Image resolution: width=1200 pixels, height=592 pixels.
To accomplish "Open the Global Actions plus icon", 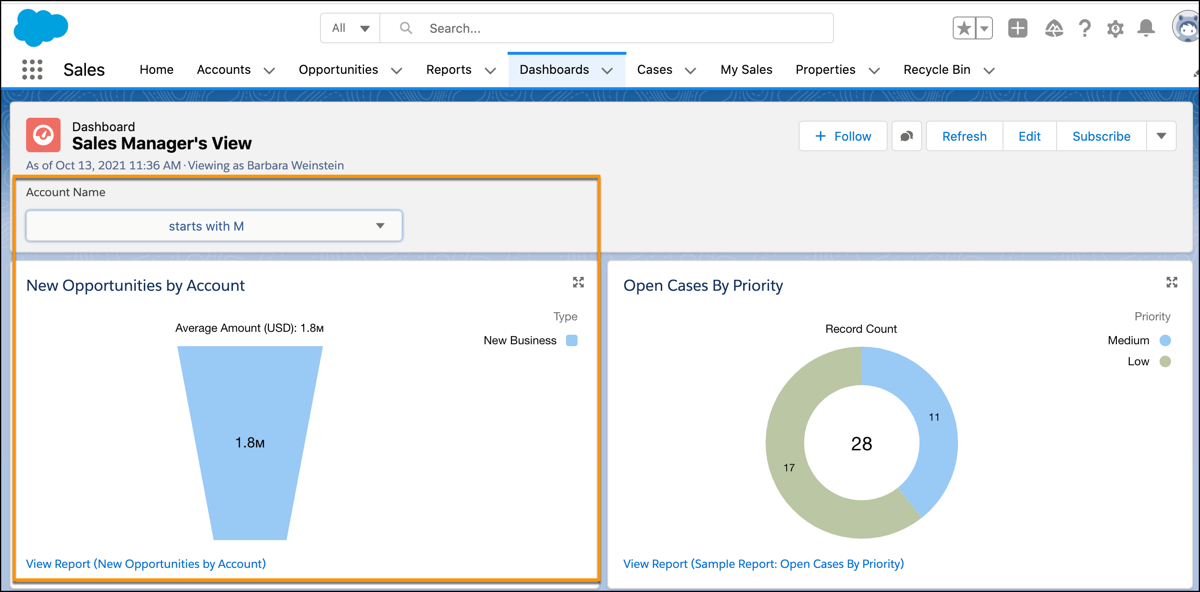I will [1018, 29].
